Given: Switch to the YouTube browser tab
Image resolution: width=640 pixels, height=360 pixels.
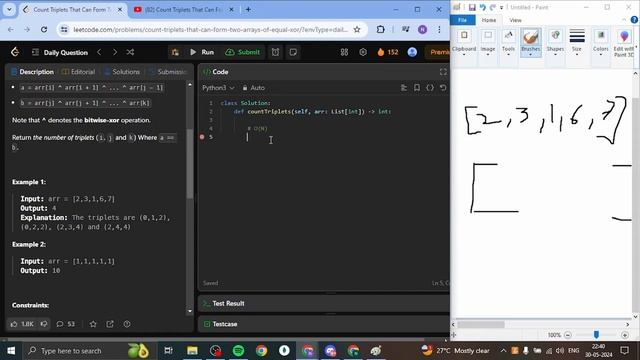Looking at the screenshot, I should click(184, 9).
